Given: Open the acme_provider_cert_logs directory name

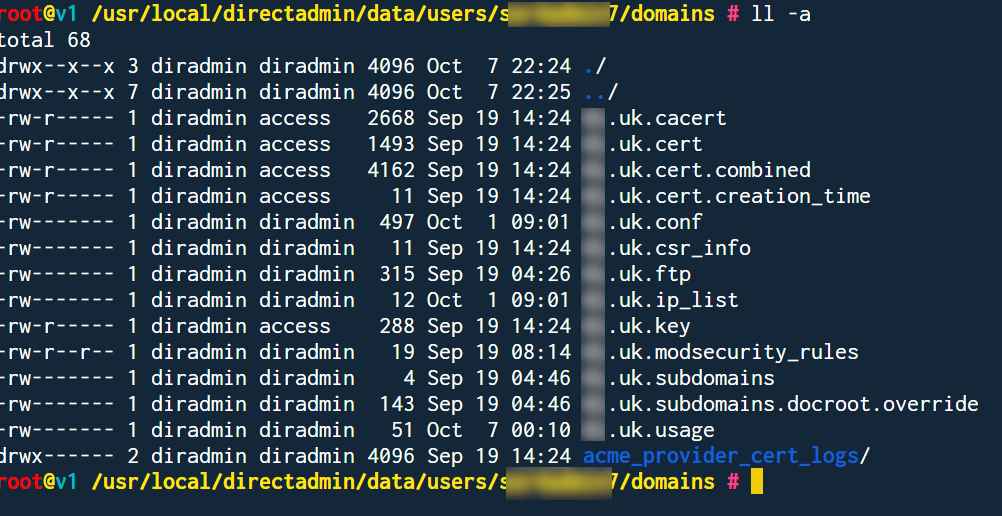Looking at the screenshot, I should coord(720,456).
